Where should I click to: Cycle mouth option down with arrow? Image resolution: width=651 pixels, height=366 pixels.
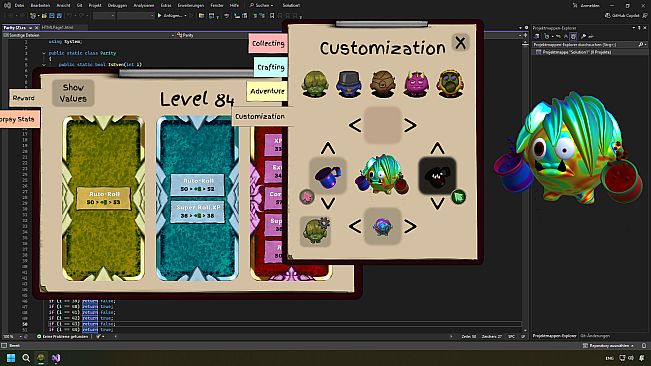[x=437, y=204]
